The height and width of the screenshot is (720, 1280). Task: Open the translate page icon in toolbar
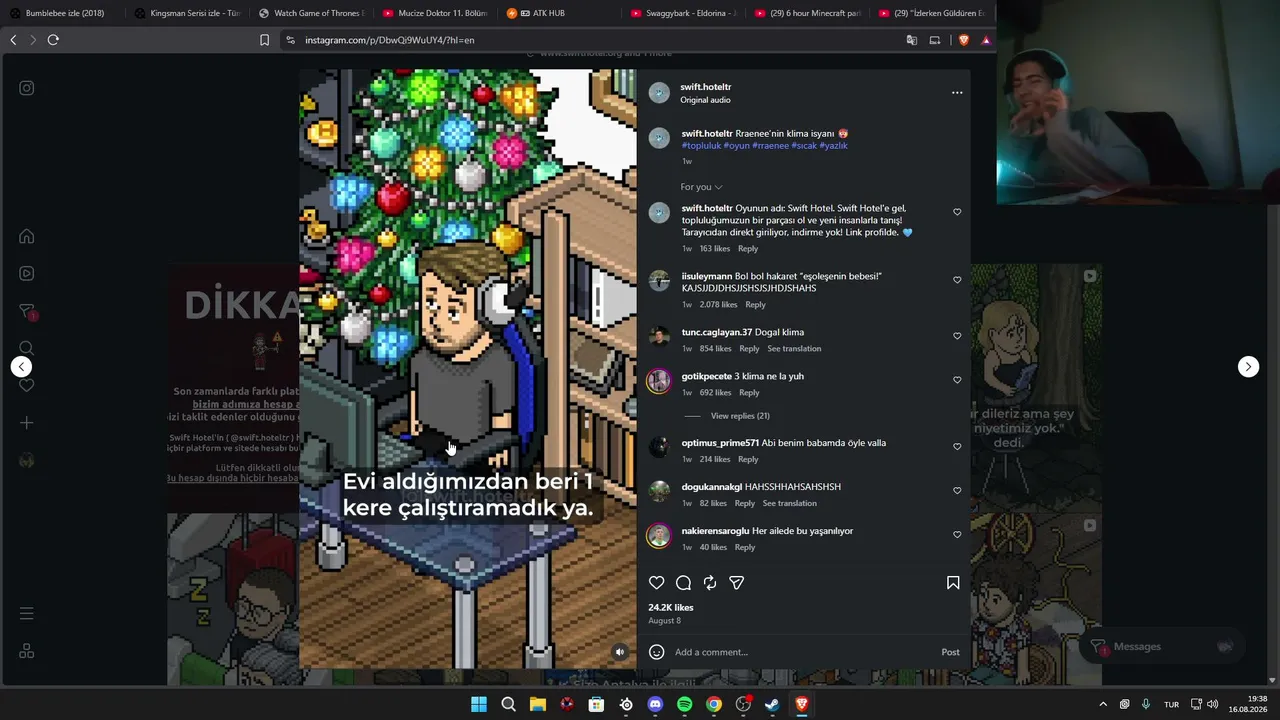pos(912,40)
